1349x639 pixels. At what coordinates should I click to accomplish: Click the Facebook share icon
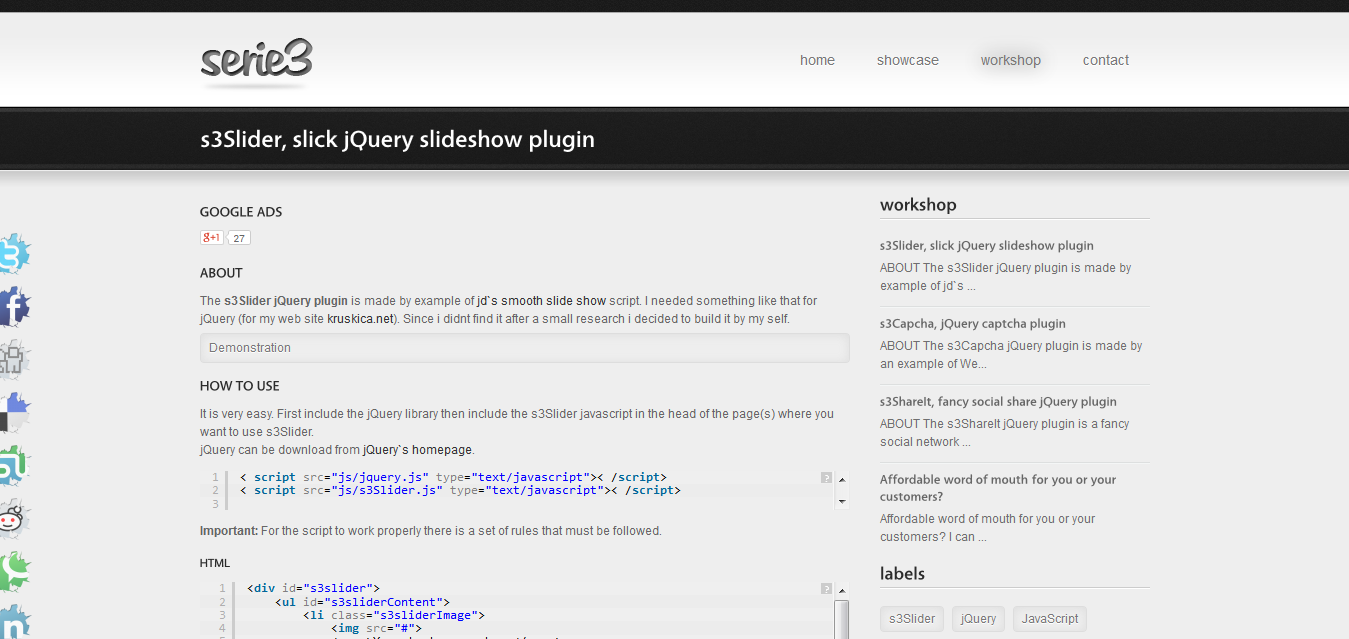(14, 306)
